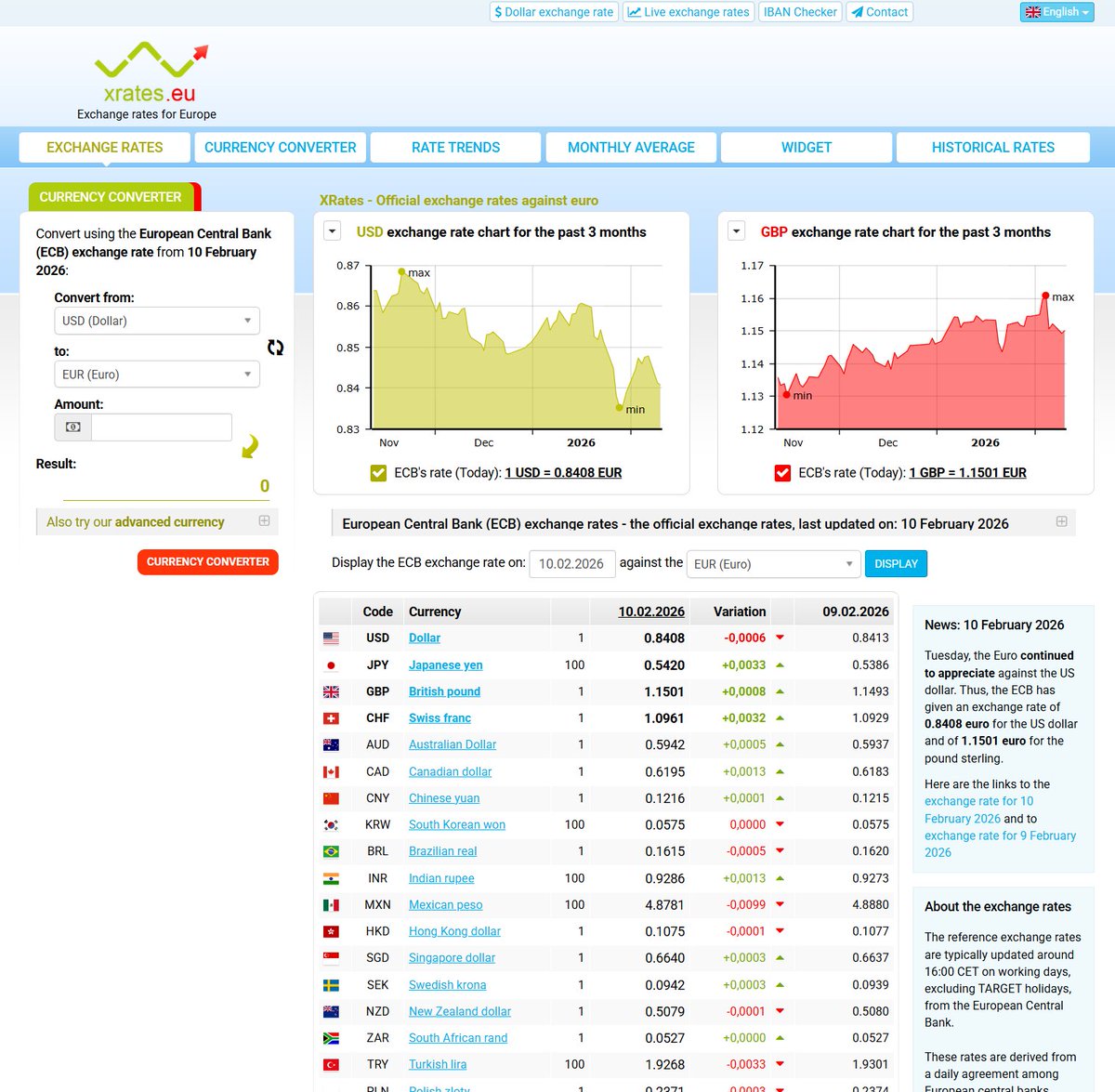Click the Brazil flag icon in BRL row
The height and width of the screenshot is (1092, 1115).
[331, 851]
